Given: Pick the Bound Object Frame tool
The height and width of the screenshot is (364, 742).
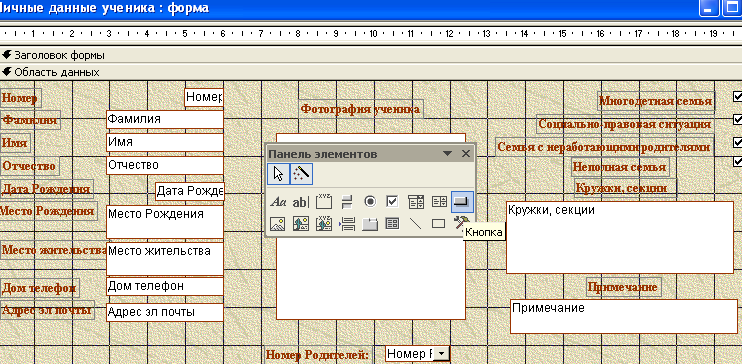Looking at the screenshot, I should point(324,223).
